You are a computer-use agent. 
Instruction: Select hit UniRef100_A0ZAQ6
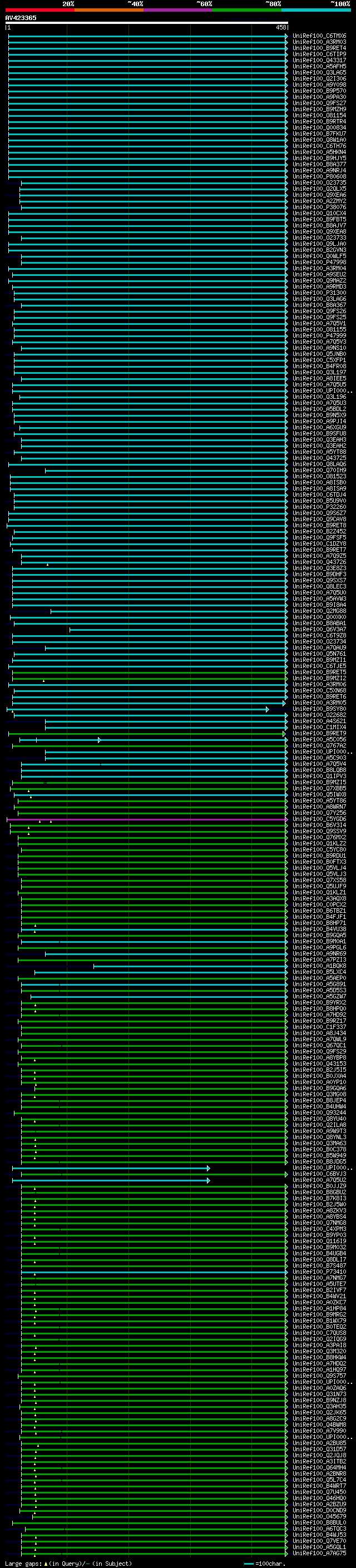tap(319, 1388)
